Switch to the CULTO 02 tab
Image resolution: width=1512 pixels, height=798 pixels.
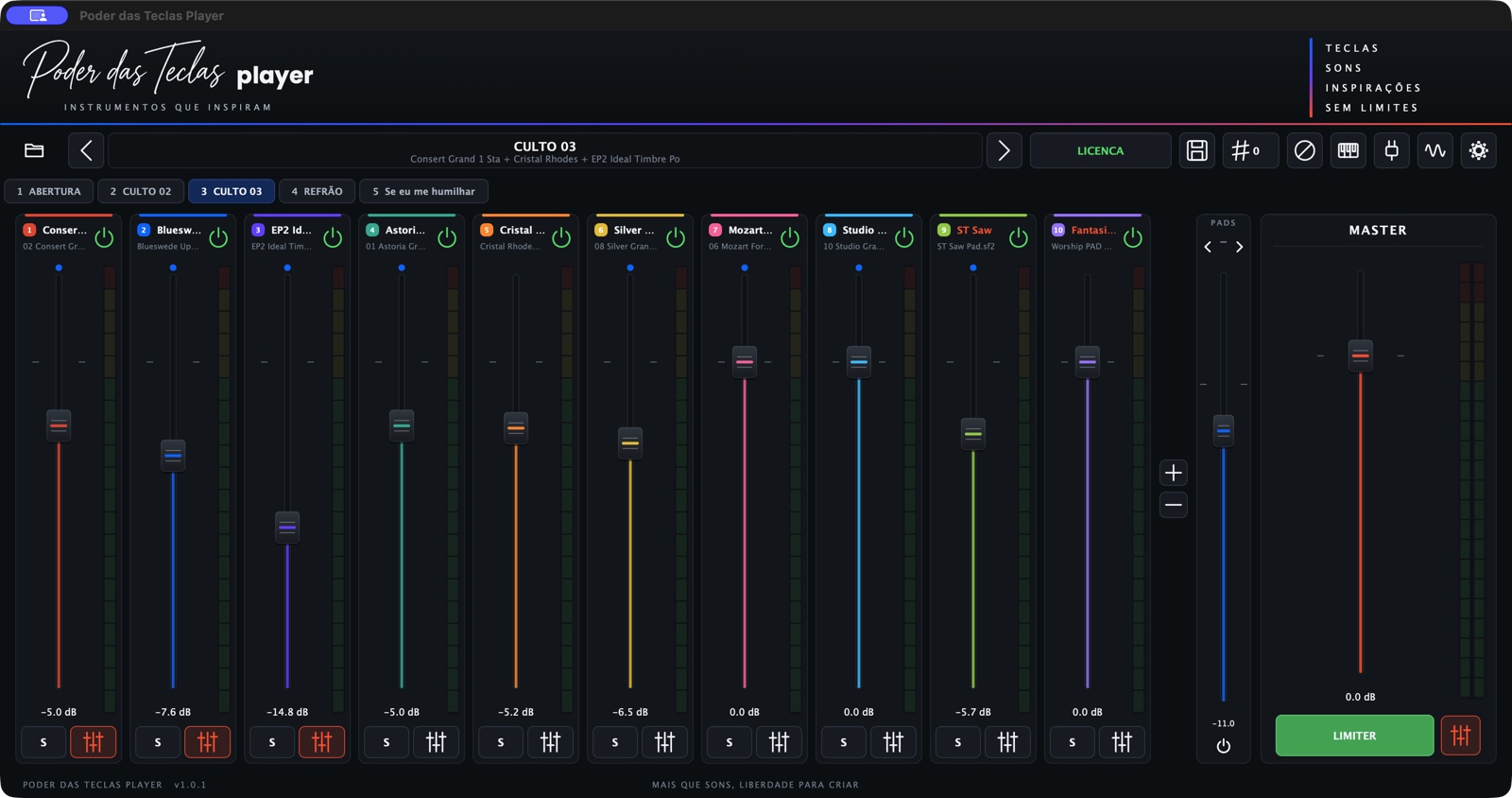(x=141, y=191)
